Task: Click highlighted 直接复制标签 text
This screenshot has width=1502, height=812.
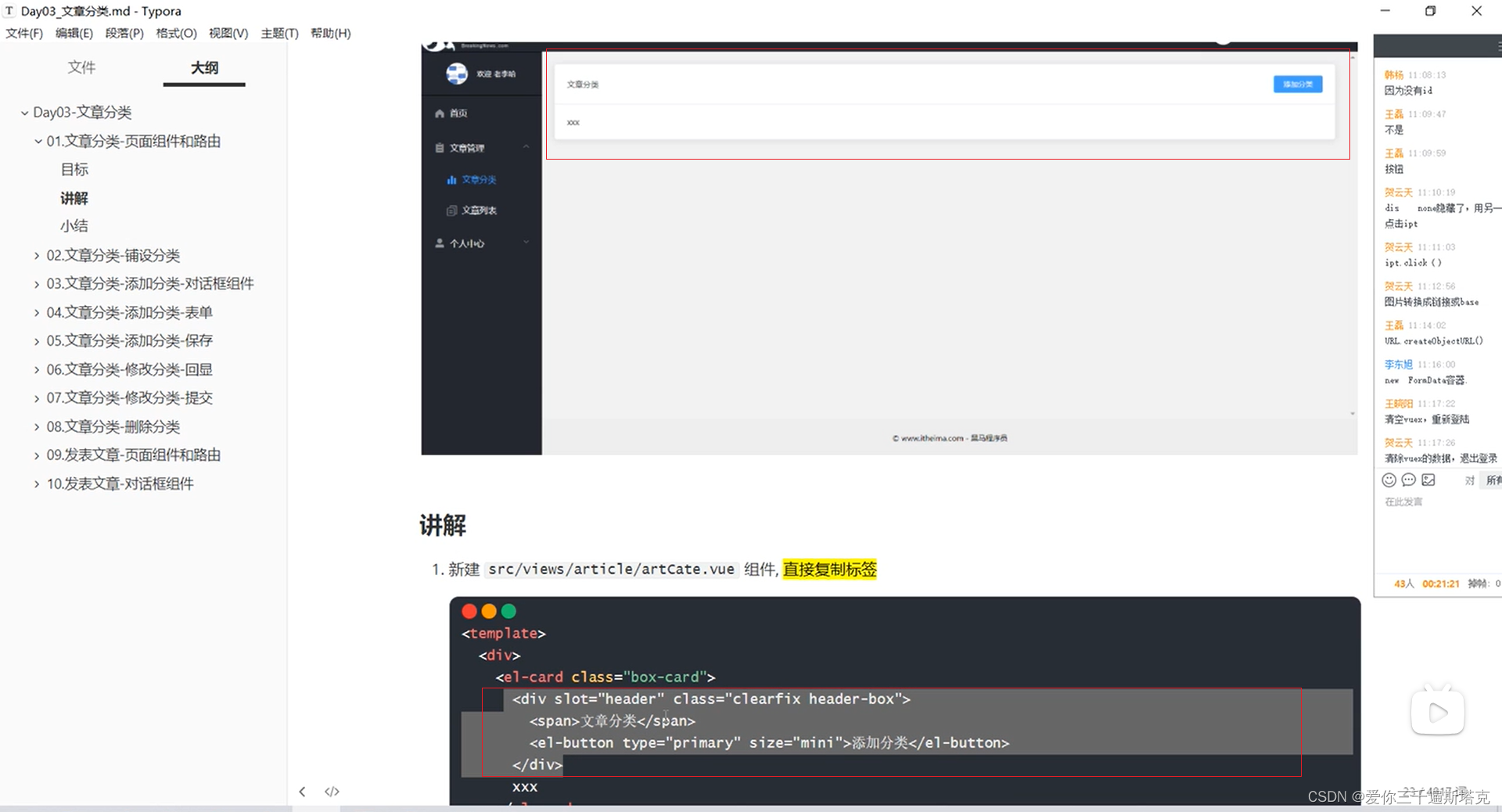Action: point(830,569)
